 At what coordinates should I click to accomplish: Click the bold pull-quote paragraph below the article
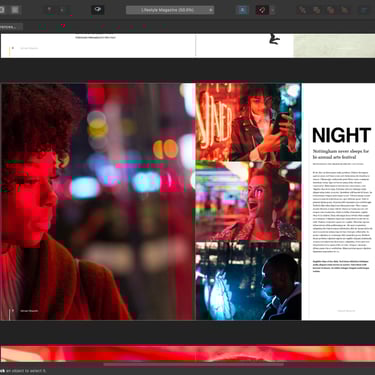coord(341,266)
